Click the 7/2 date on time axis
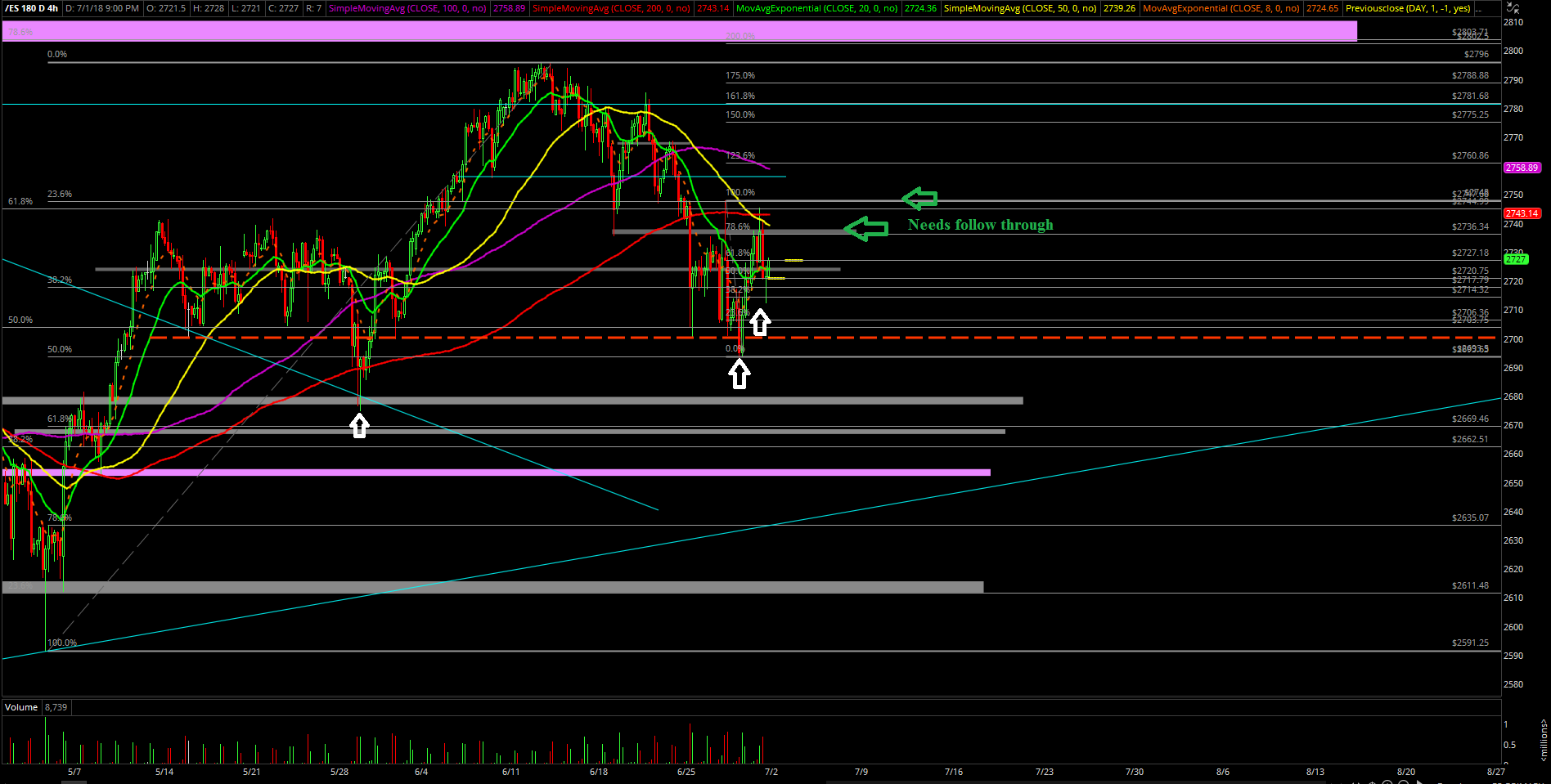The image size is (1551, 784). coord(771,772)
